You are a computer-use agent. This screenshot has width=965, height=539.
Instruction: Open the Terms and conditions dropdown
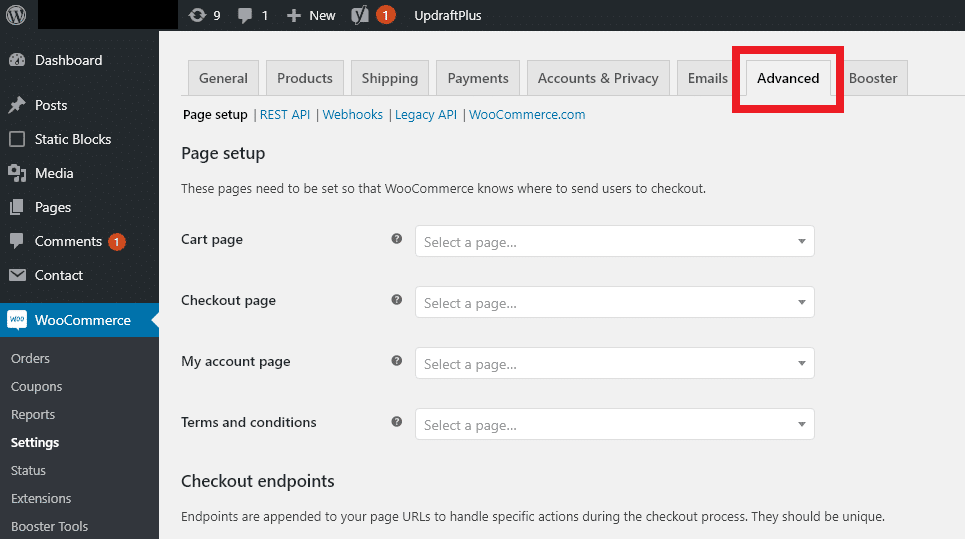click(615, 424)
